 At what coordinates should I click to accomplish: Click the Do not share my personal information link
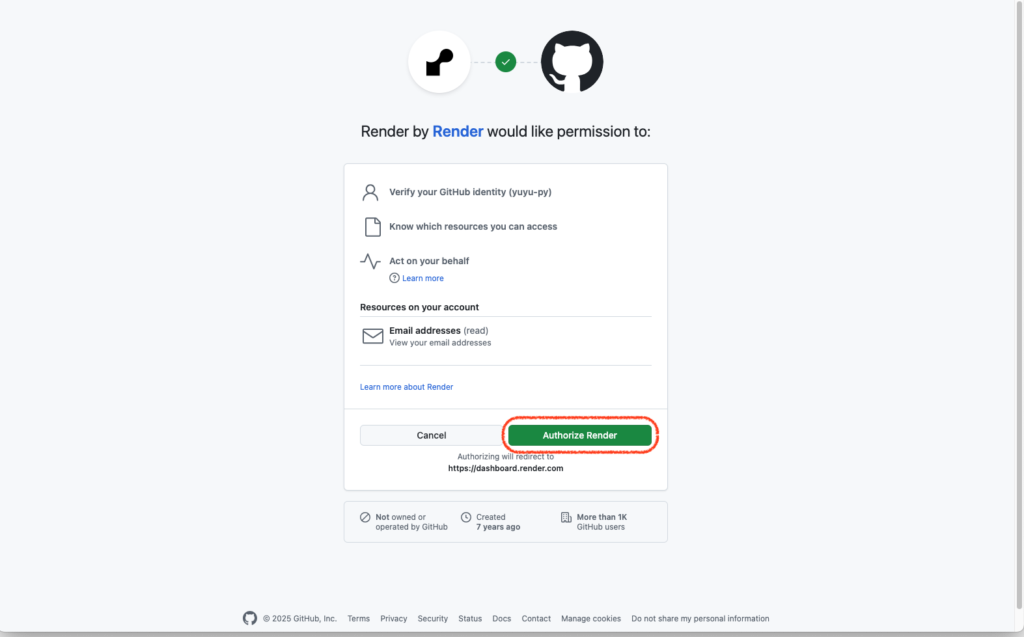click(x=700, y=619)
